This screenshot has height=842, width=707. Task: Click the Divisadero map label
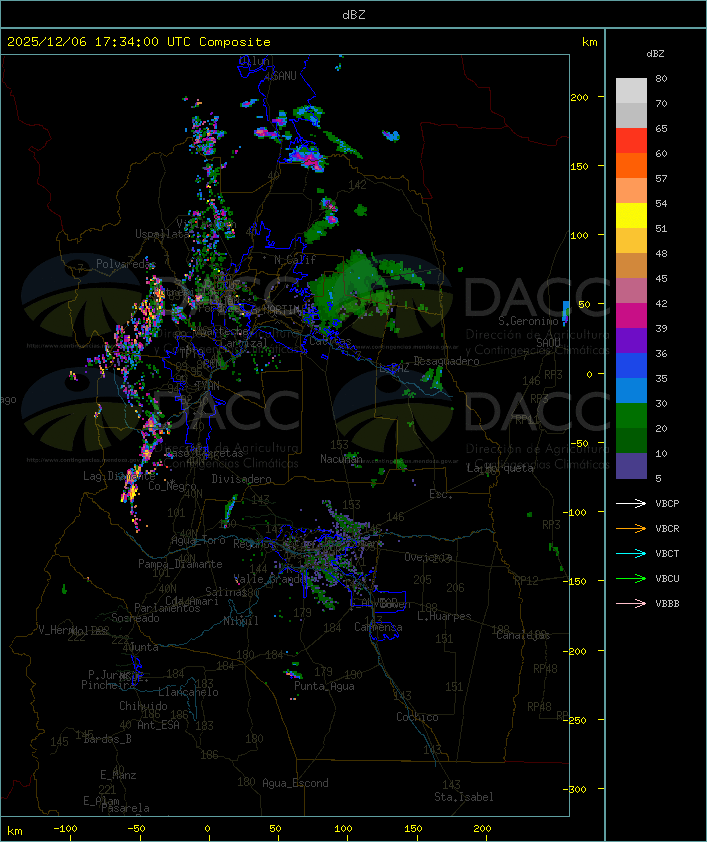[x=241, y=478]
